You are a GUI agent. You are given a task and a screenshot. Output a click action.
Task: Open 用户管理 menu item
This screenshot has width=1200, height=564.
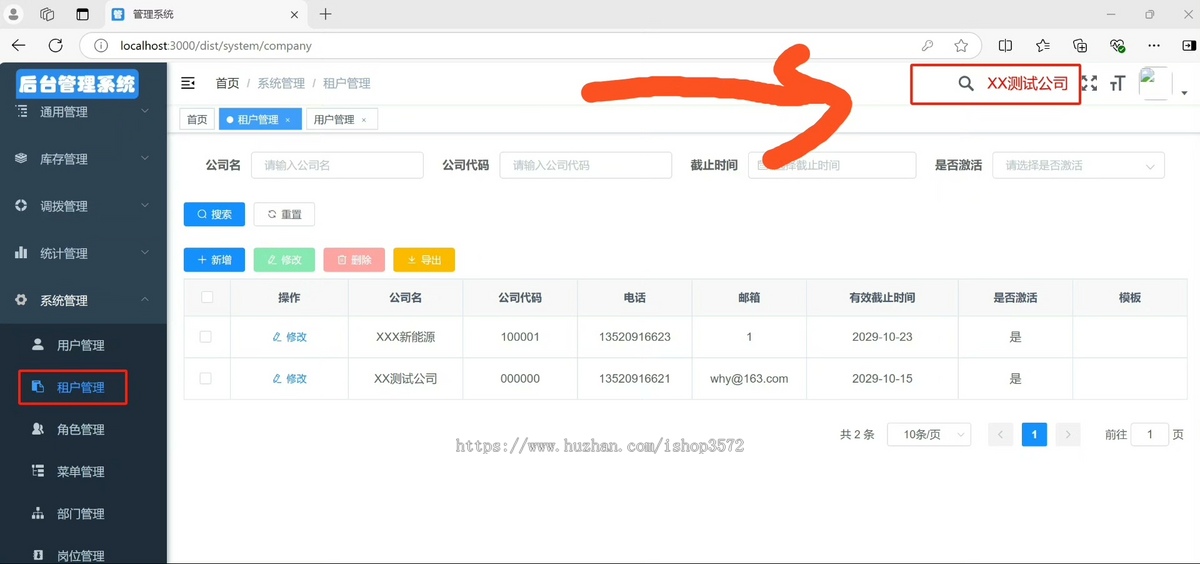pos(83,345)
